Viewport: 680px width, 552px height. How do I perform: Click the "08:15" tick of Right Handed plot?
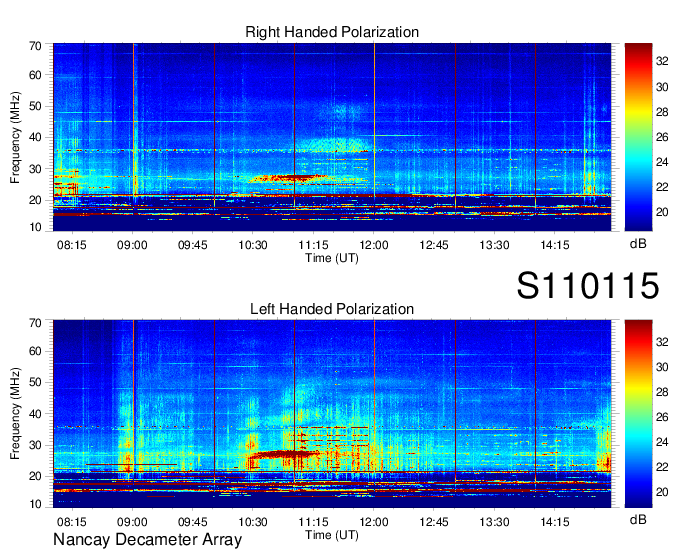tap(72, 245)
